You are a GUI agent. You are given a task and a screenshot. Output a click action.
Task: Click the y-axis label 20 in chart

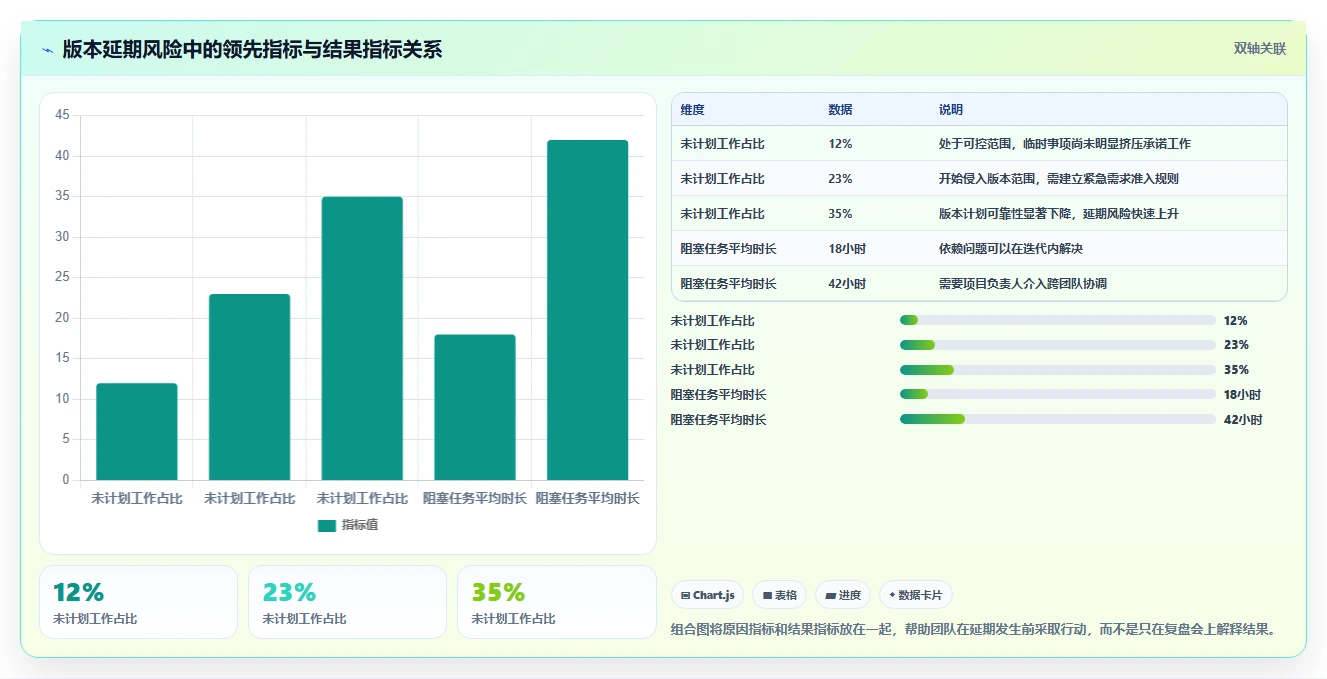coord(62,318)
